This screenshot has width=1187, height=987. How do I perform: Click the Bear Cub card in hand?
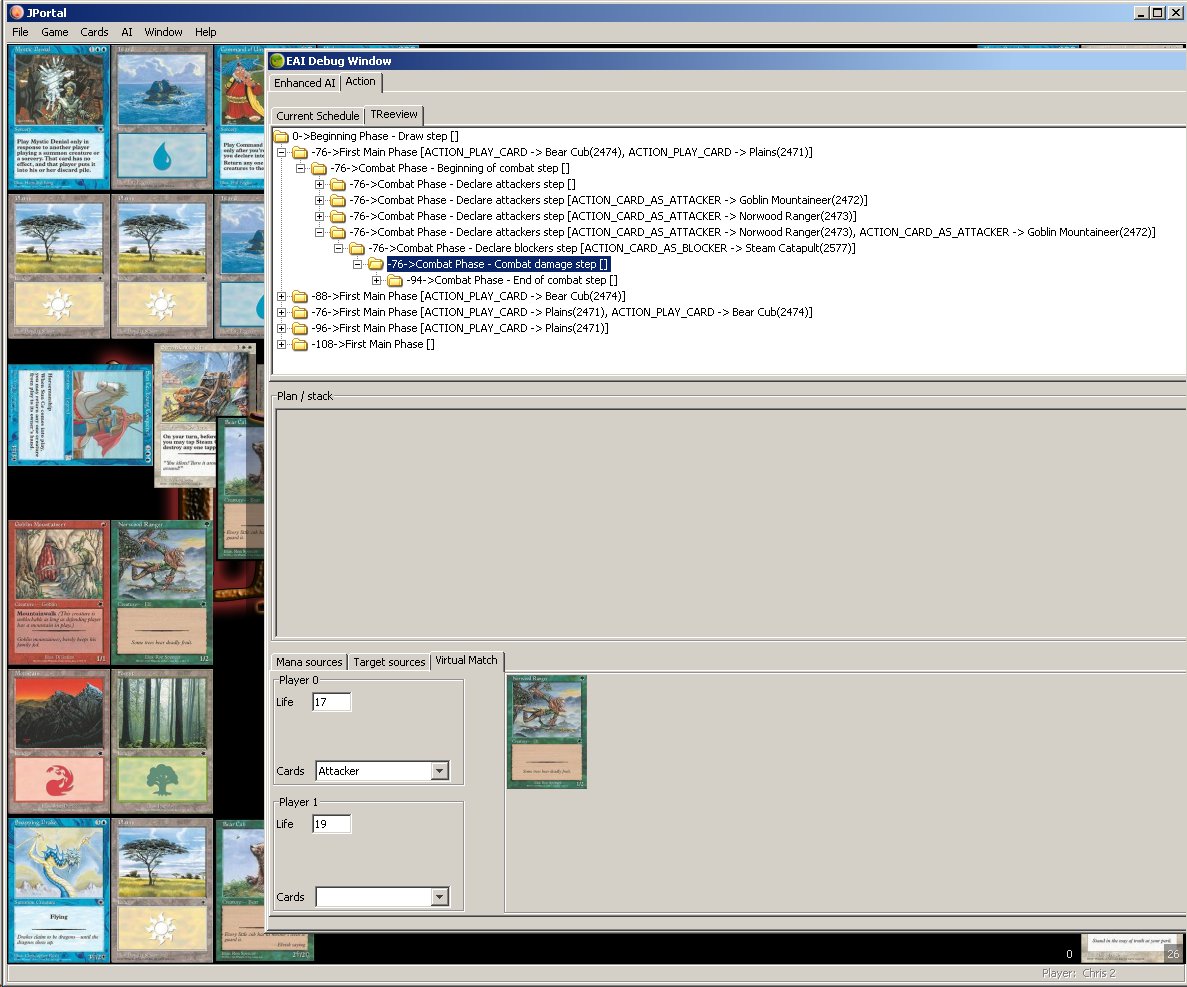point(241,890)
